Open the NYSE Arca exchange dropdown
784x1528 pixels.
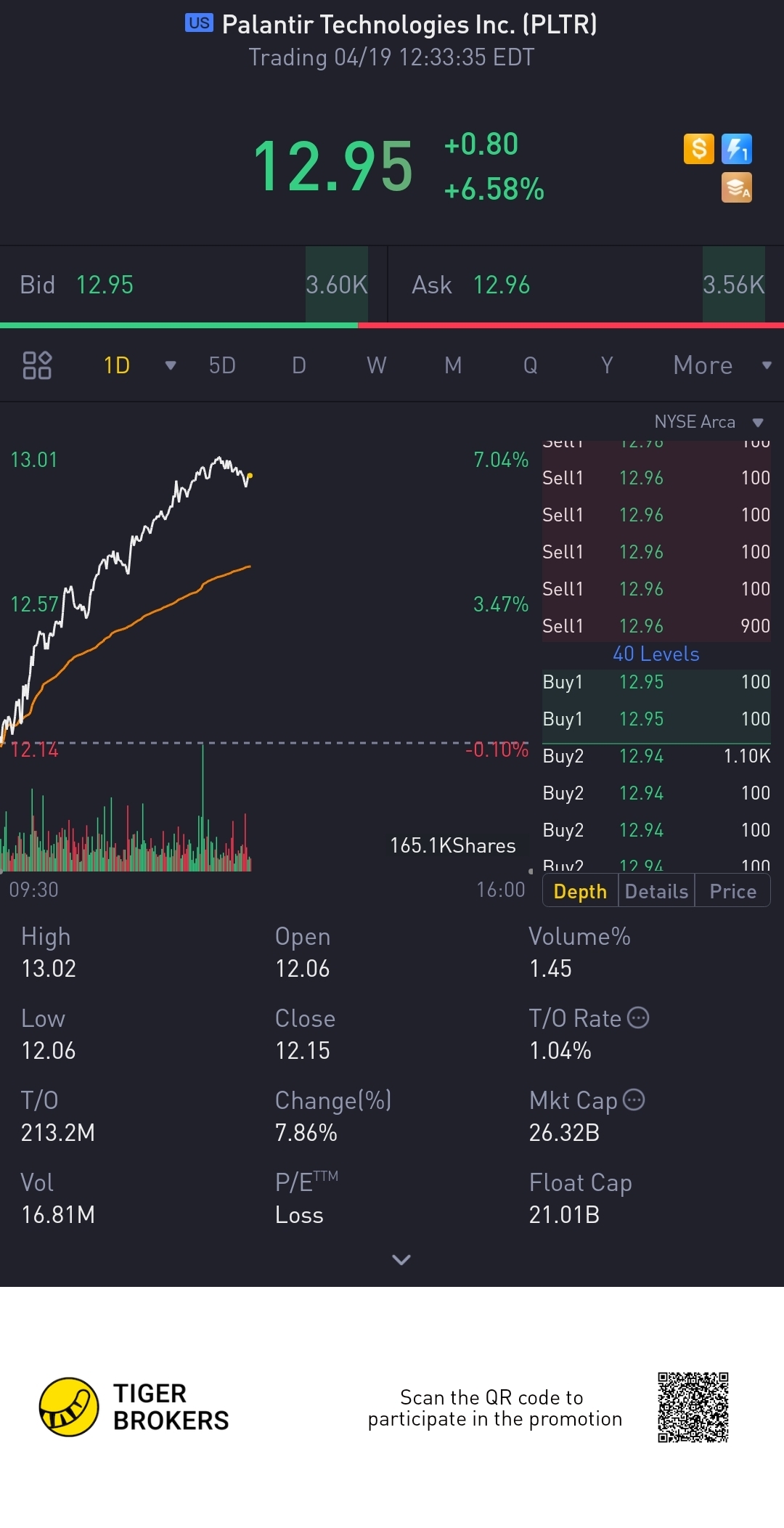(x=709, y=422)
